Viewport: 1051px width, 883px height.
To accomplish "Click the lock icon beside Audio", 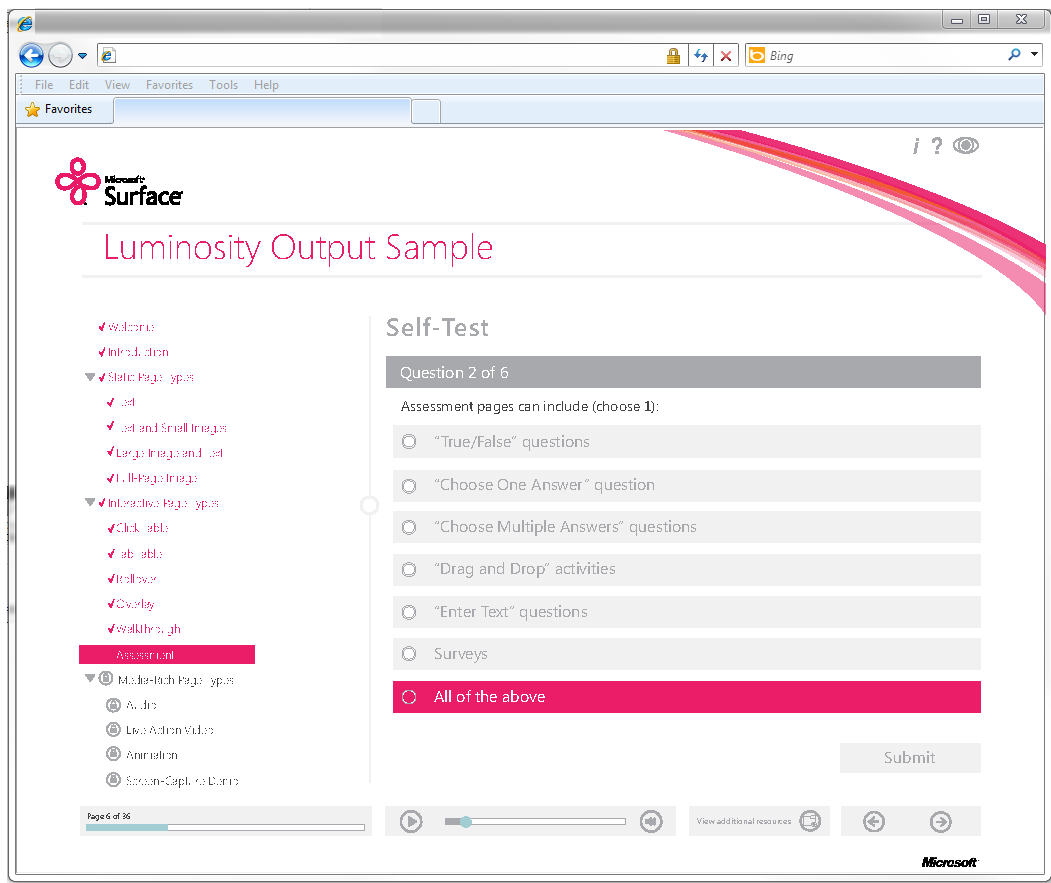I will click(113, 705).
